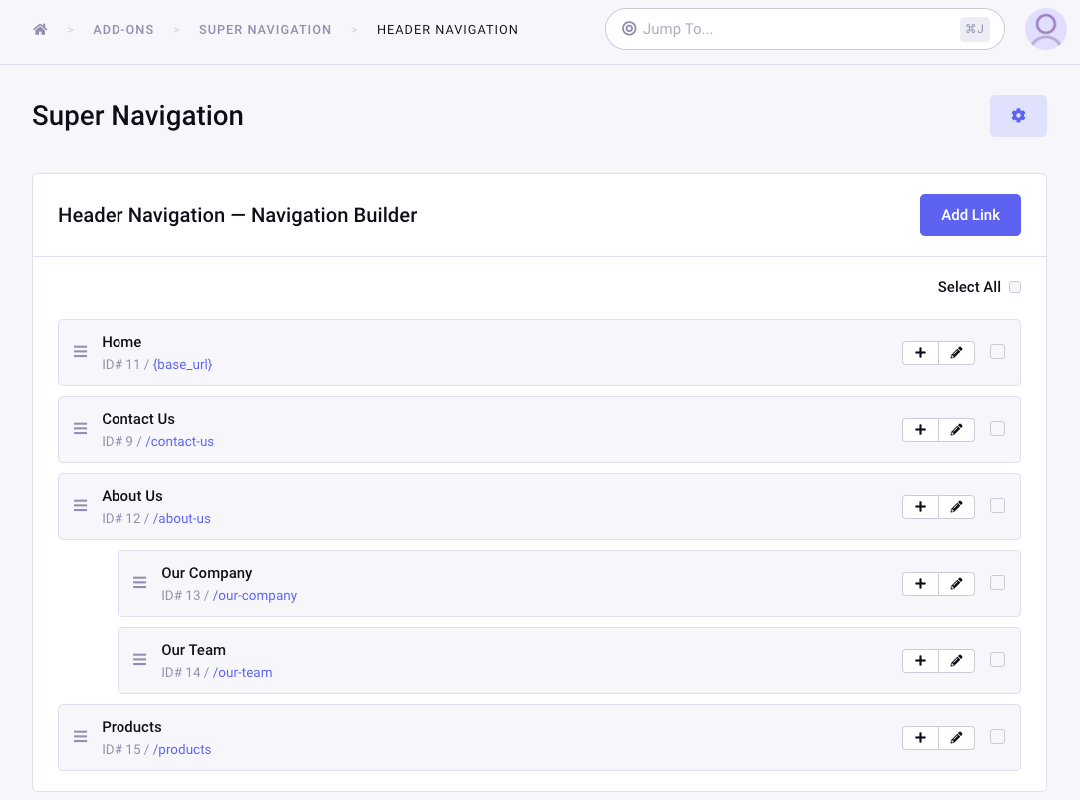The image size is (1080, 800).
Task: Follow the /our-team link
Action: pyautogui.click(x=242, y=673)
